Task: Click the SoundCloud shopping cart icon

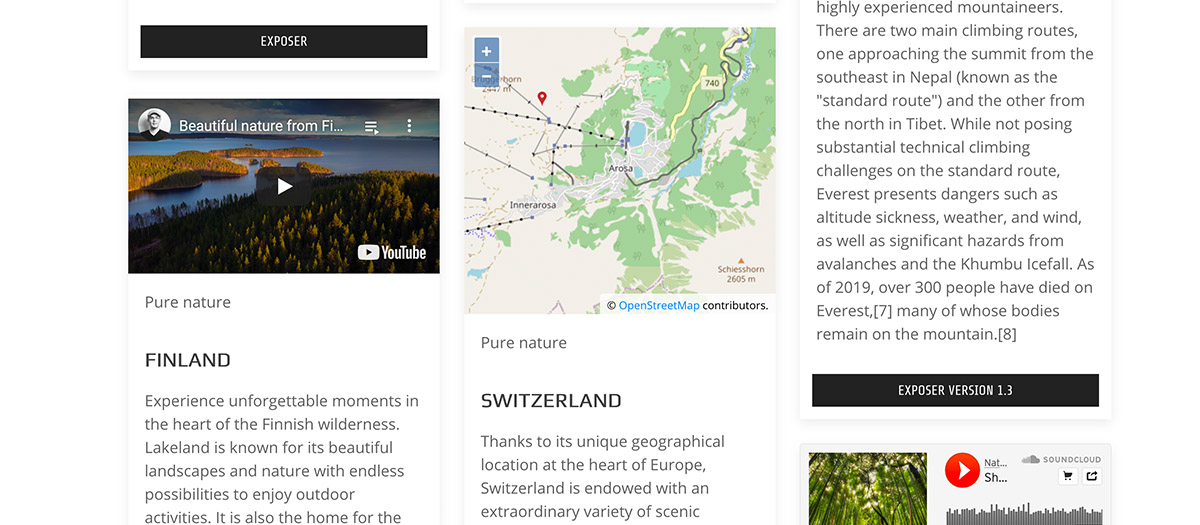Action: 1068,477
